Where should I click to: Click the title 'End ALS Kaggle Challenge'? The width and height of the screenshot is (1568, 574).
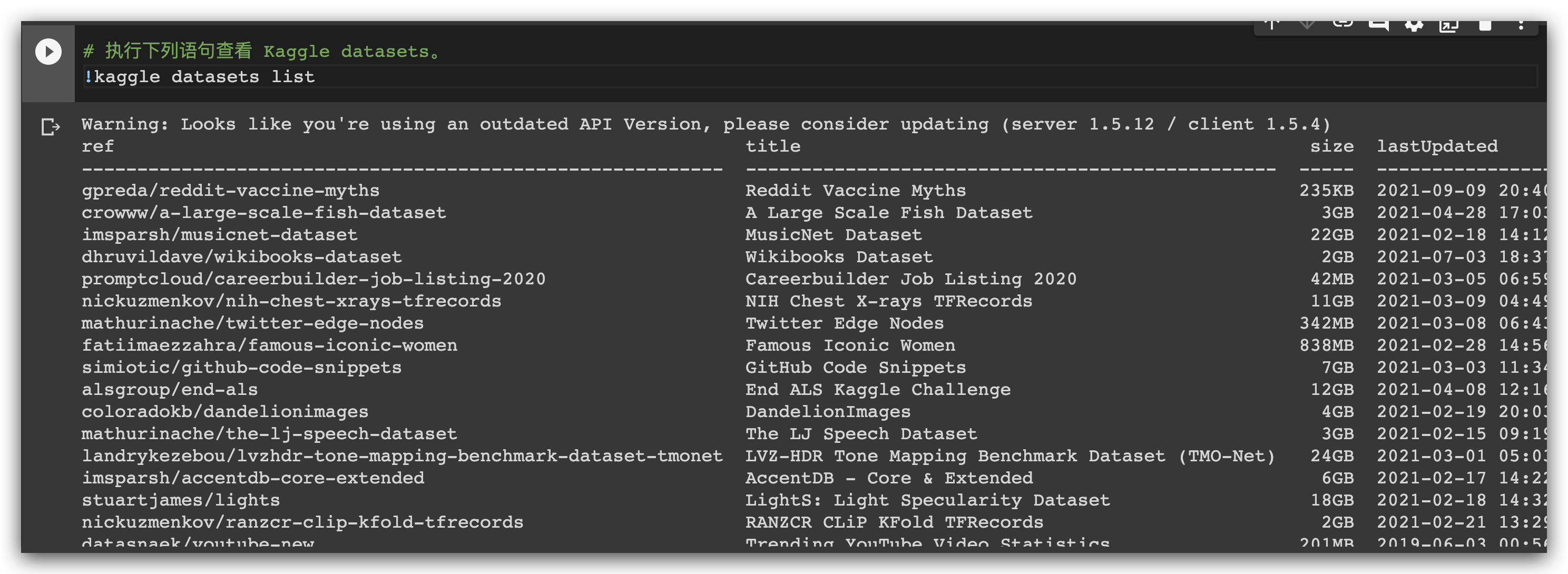pos(878,390)
